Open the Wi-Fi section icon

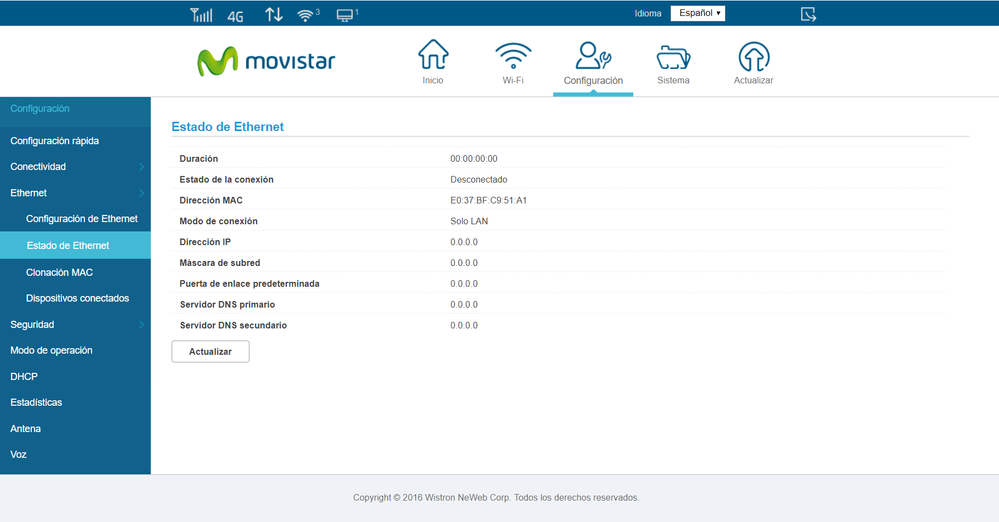pyautogui.click(x=513, y=57)
